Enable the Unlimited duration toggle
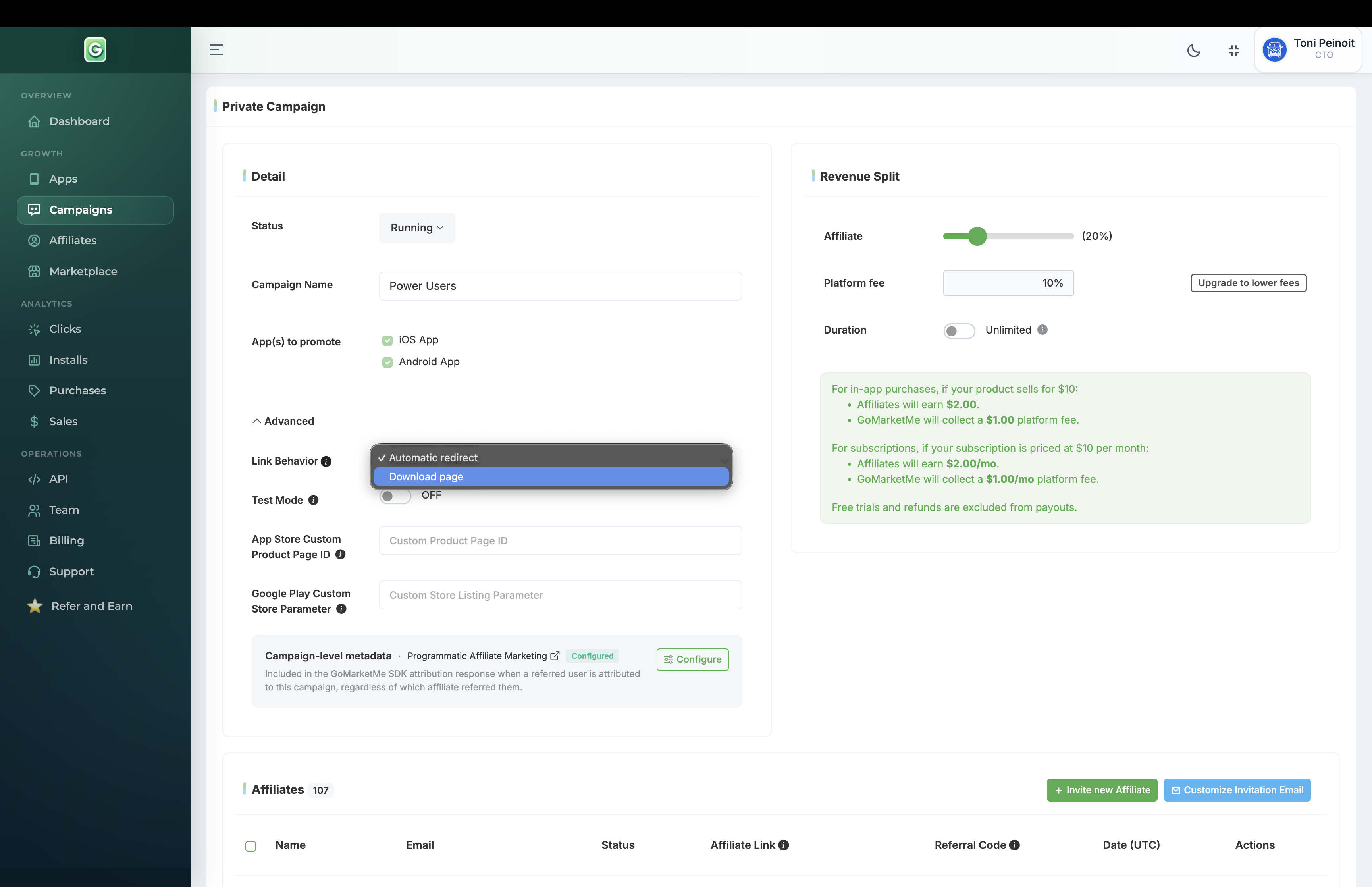The height and width of the screenshot is (887, 1372). coord(959,331)
